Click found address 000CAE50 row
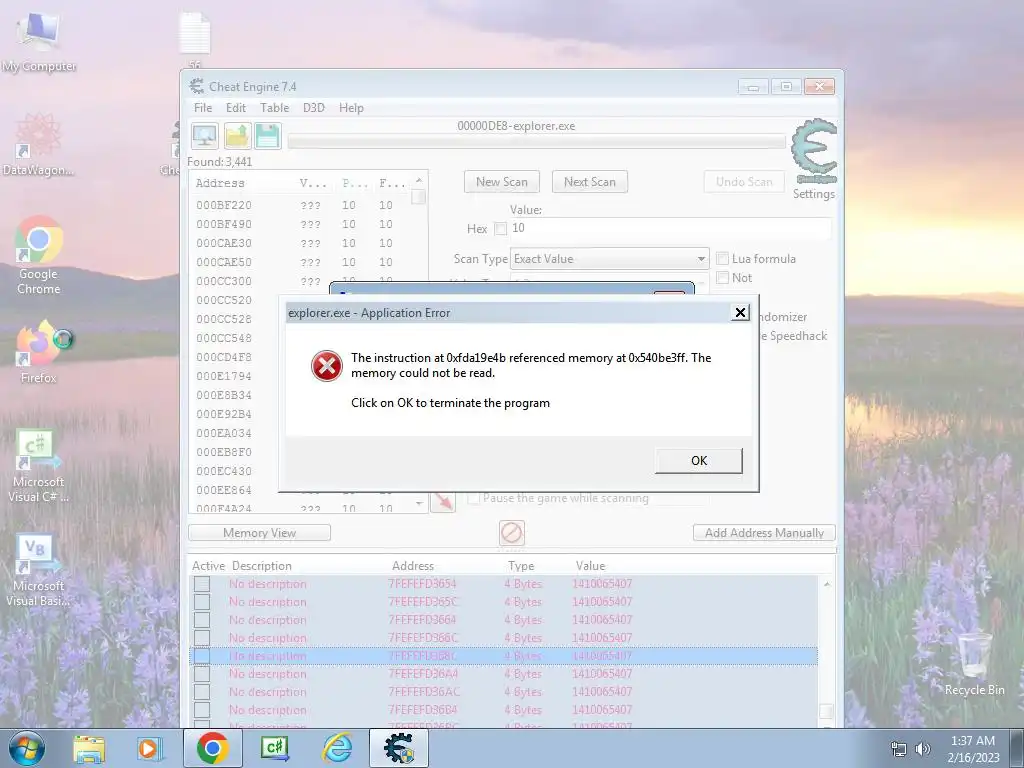The width and height of the screenshot is (1024, 768). coord(300,262)
